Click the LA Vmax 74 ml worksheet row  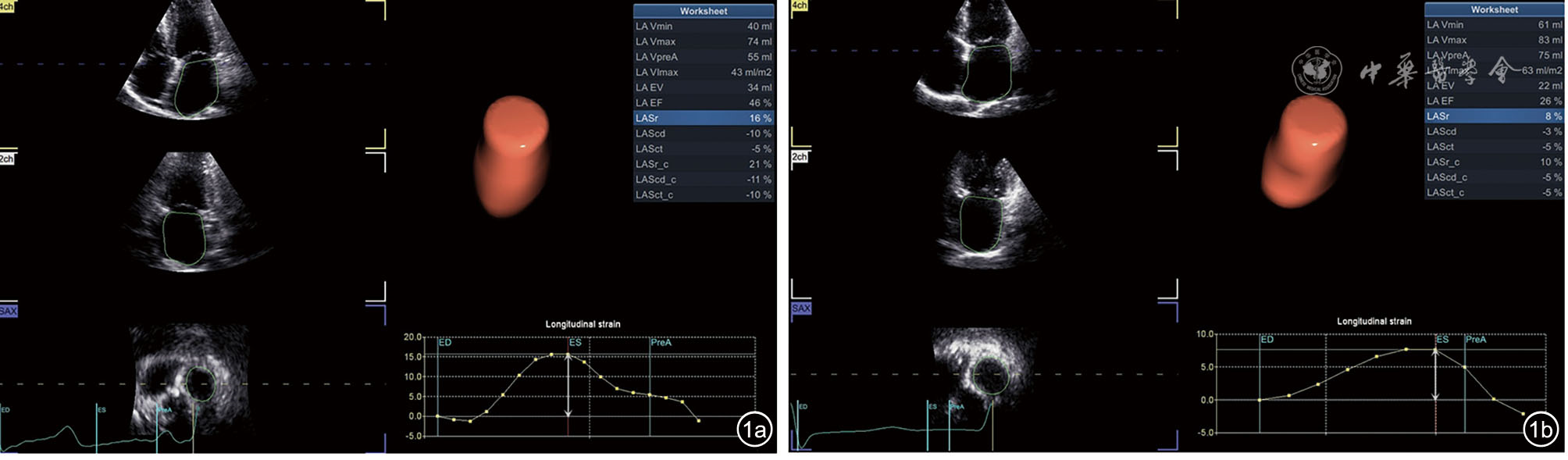tap(703, 41)
